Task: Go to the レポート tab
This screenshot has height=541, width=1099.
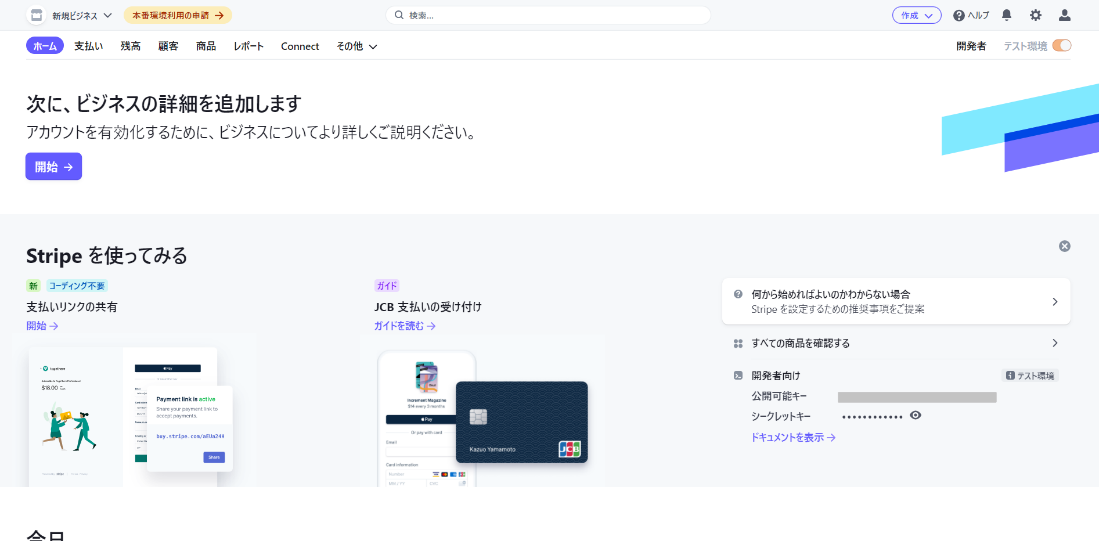Action: tap(249, 46)
